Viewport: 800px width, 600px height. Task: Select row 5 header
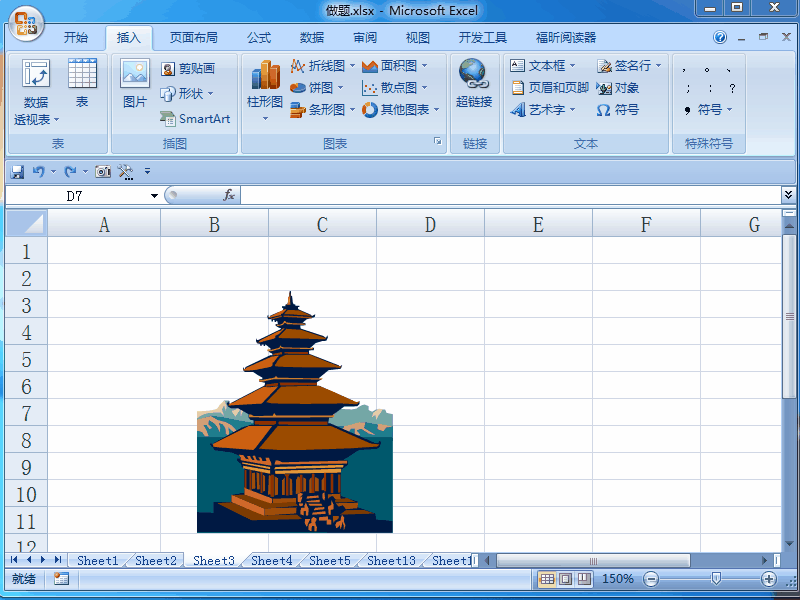tap(27, 359)
